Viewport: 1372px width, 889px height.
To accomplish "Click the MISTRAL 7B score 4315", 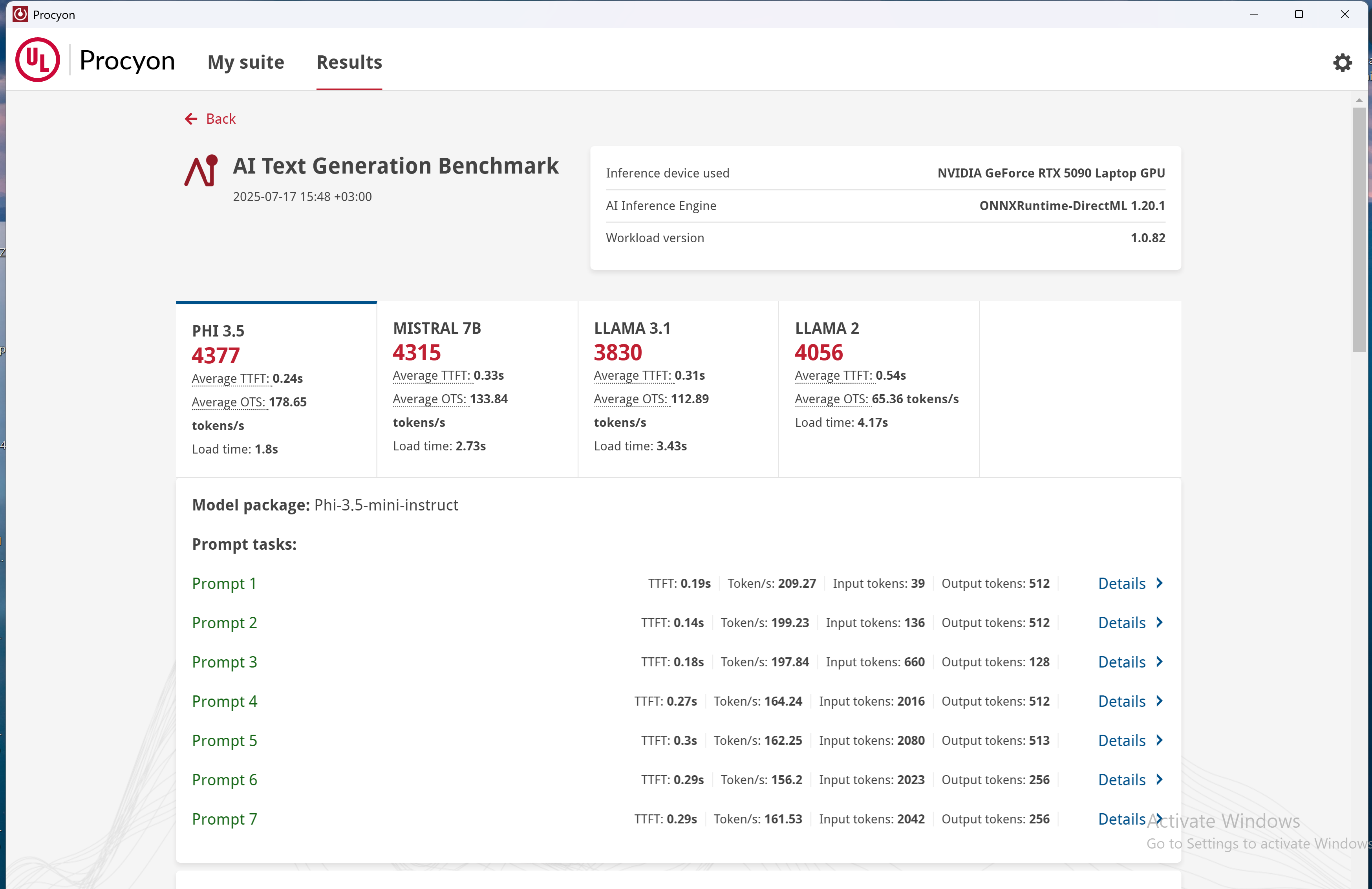I will tap(417, 352).
